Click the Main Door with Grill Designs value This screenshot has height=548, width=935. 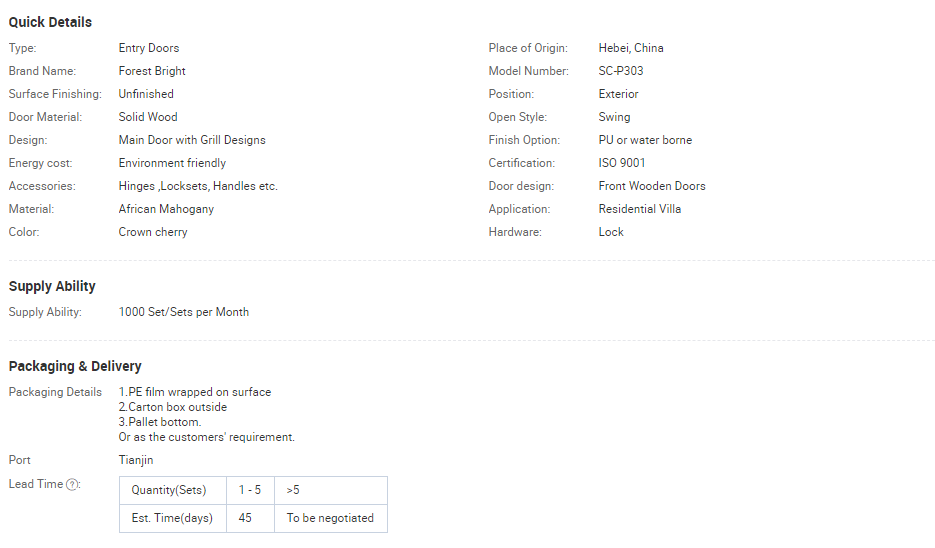tap(192, 140)
